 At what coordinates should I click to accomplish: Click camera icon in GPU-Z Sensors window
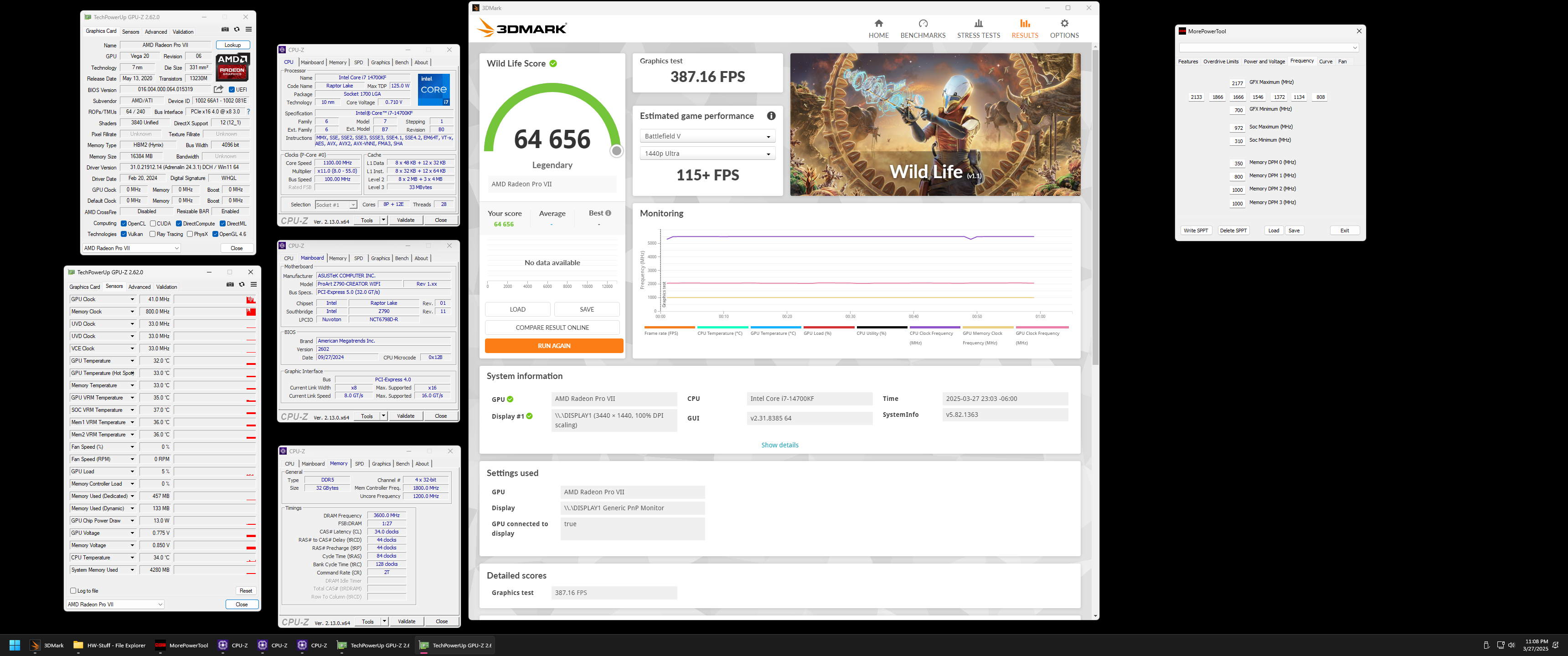230,284
